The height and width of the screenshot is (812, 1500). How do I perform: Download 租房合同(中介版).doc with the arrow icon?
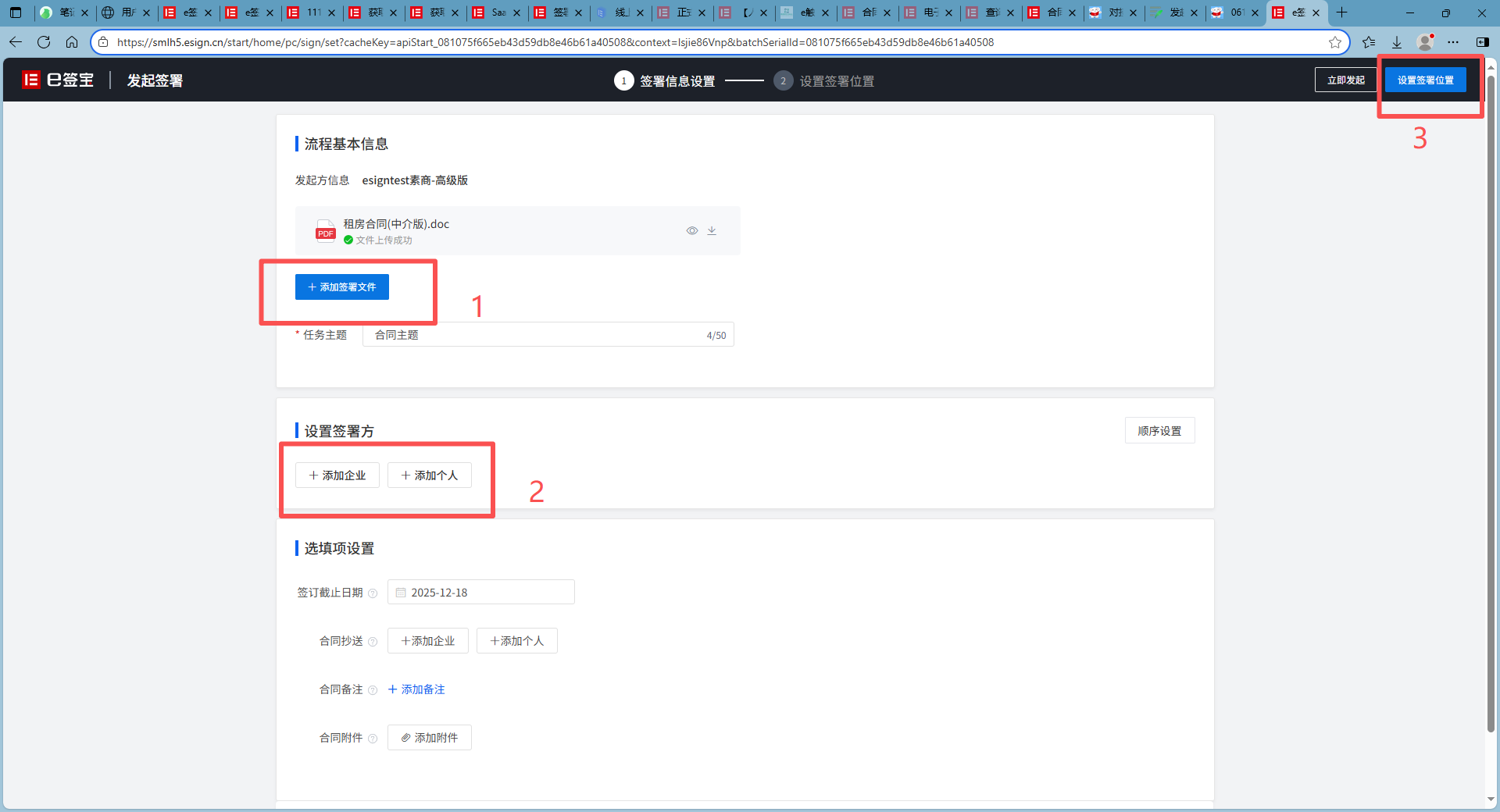tap(712, 231)
